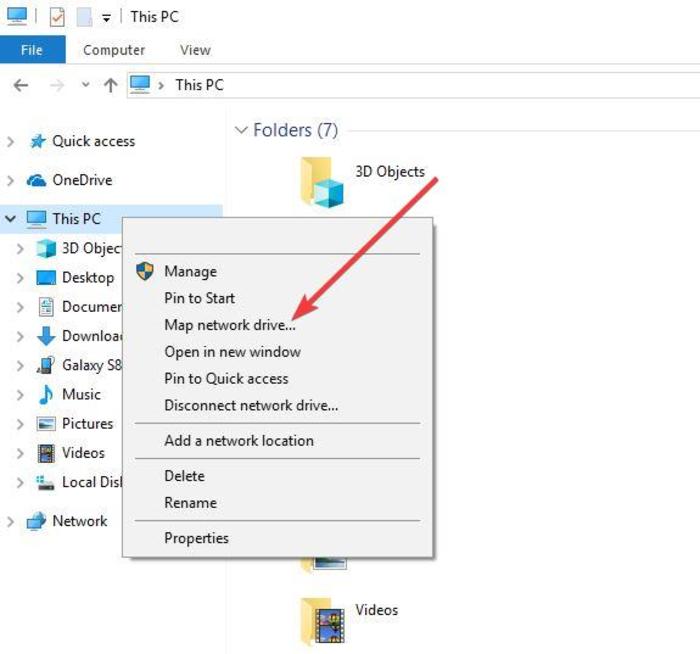
Task: Click the Music note icon in the sidebar
Action: click(x=46, y=395)
